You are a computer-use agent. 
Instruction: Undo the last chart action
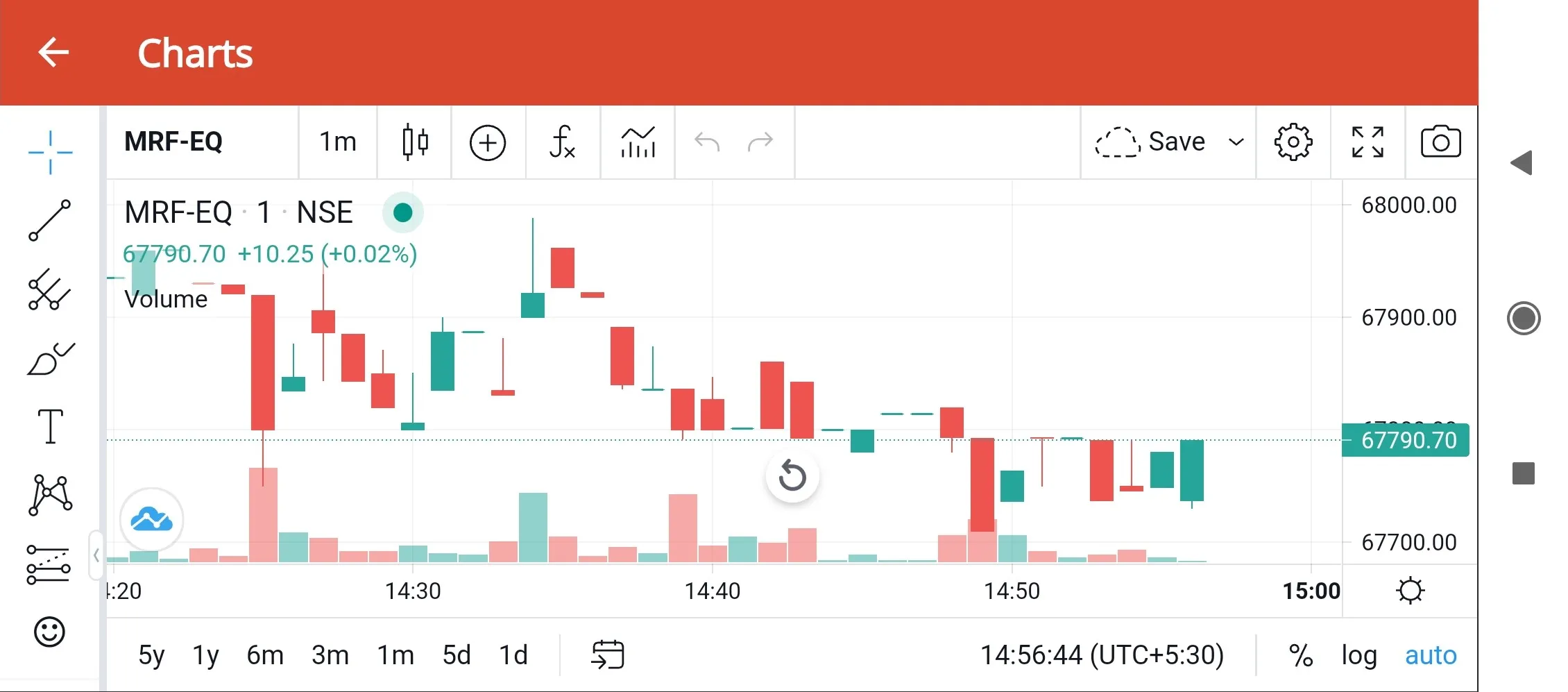pos(707,142)
